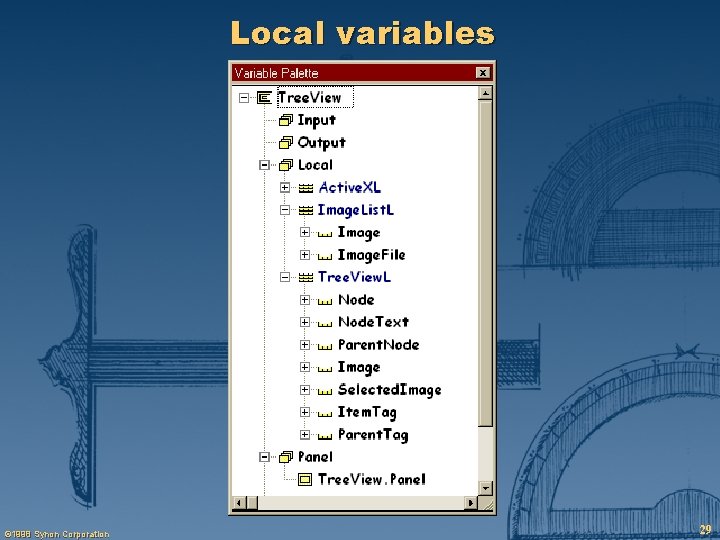Expand the ParentTag field

304,434
